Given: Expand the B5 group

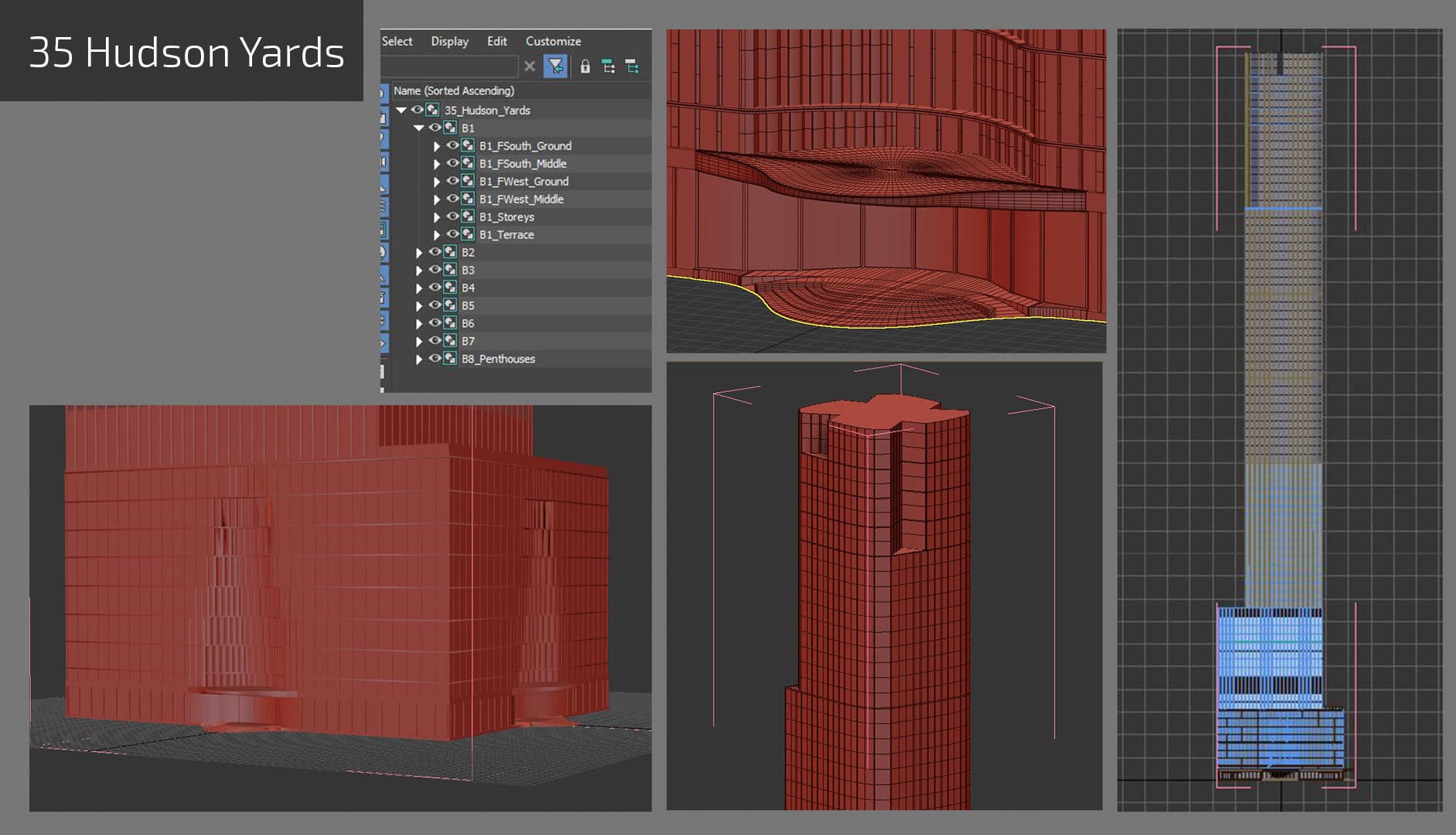Looking at the screenshot, I should pyautogui.click(x=419, y=306).
